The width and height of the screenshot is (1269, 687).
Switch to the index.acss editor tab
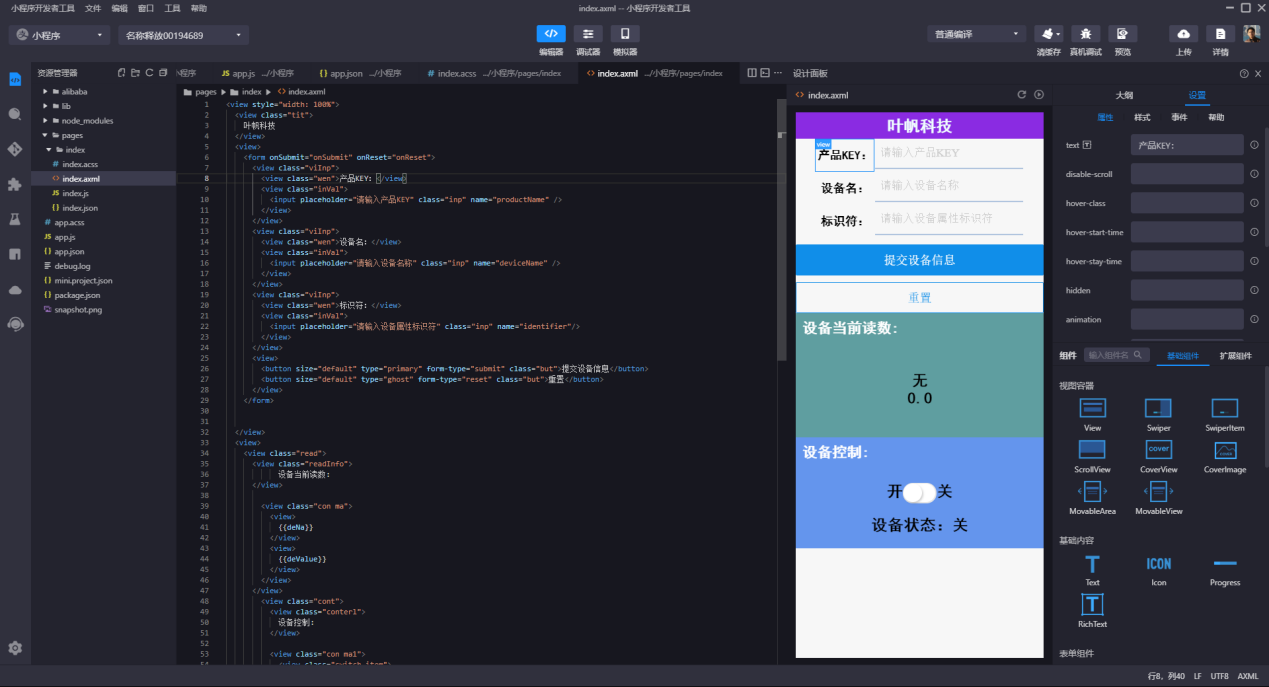coord(494,73)
